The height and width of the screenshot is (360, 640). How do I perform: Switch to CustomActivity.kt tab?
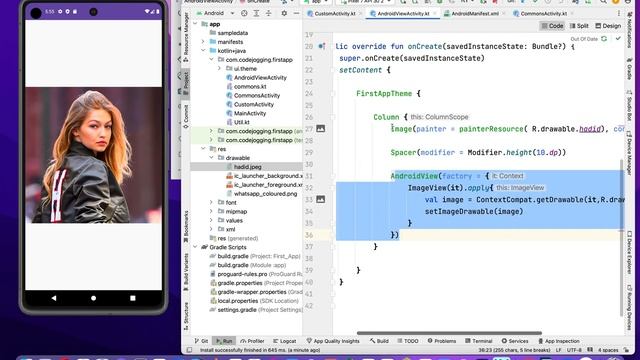(335, 13)
